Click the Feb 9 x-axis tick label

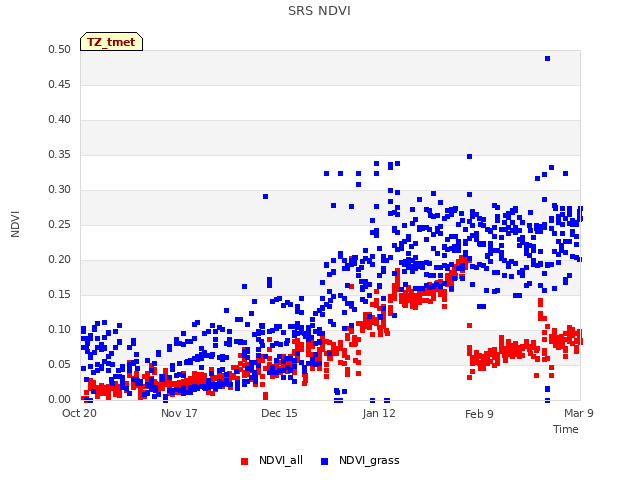click(x=479, y=414)
